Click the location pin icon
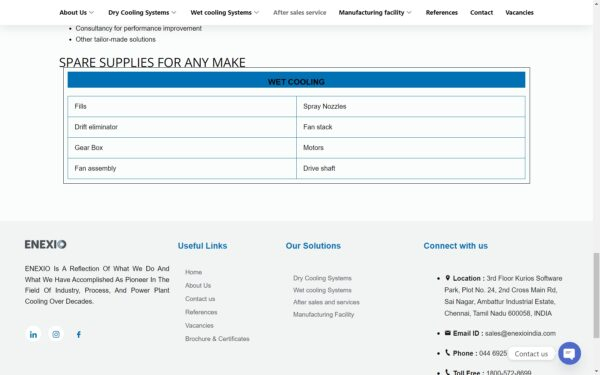This screenshot has height=375, width=600. click(x=447, y=278)
